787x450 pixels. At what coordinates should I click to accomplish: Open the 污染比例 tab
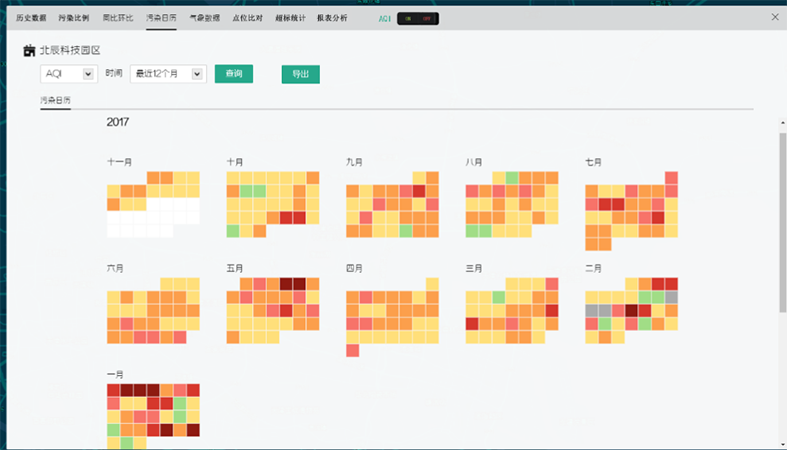click(73, 18)
